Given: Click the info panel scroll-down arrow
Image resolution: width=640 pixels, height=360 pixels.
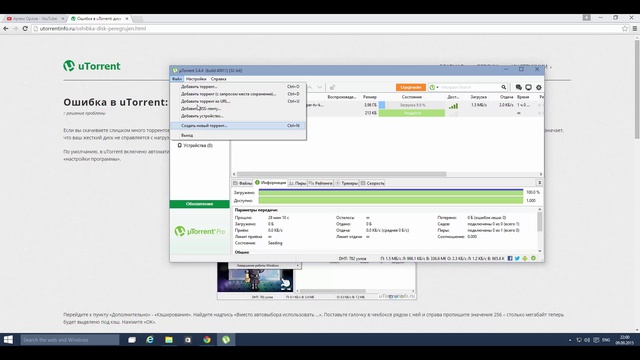Looking at the screenshot, I should point(540,251).
